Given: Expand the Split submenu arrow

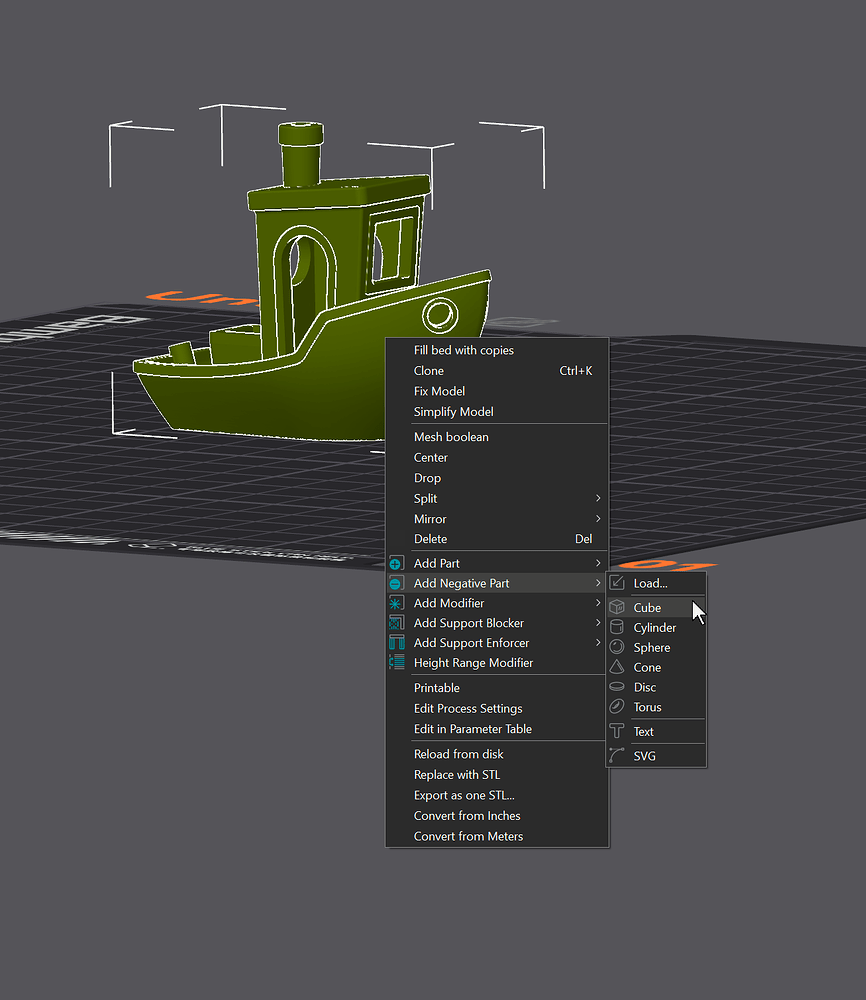Looking at the screenshot, I should [x=598, y=497].
